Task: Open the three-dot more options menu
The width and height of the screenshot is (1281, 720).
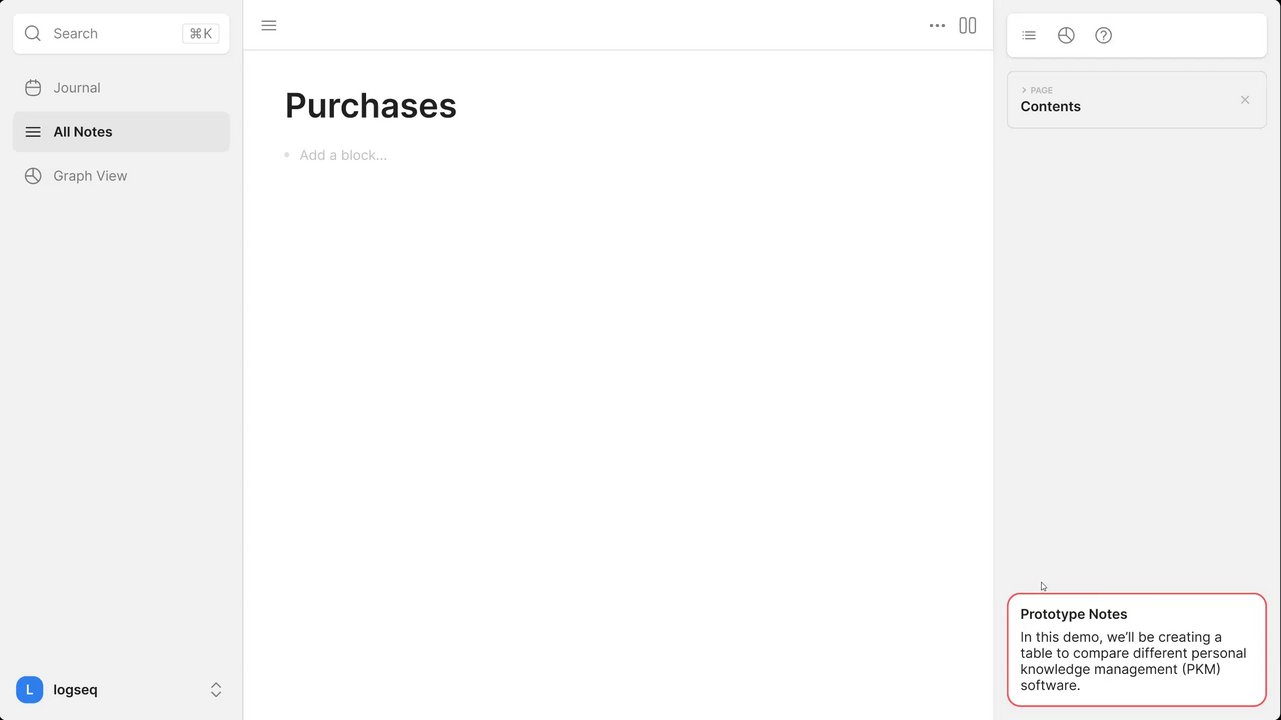Action: [x=937, y=26]
